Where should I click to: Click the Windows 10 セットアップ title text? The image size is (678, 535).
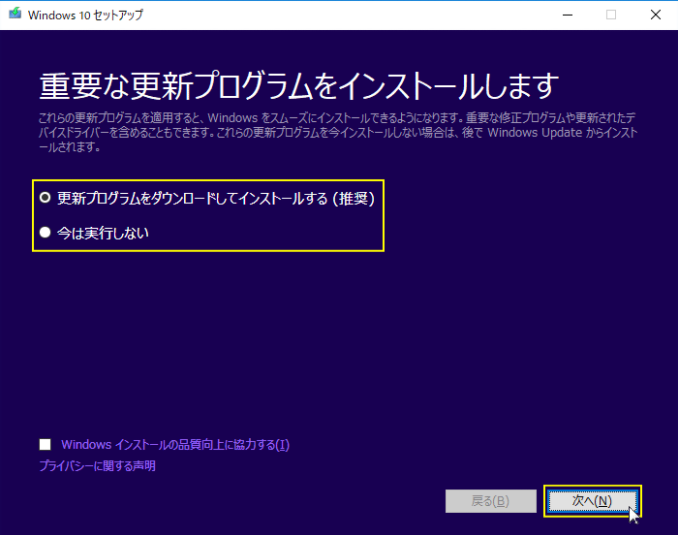coord(85,15)
